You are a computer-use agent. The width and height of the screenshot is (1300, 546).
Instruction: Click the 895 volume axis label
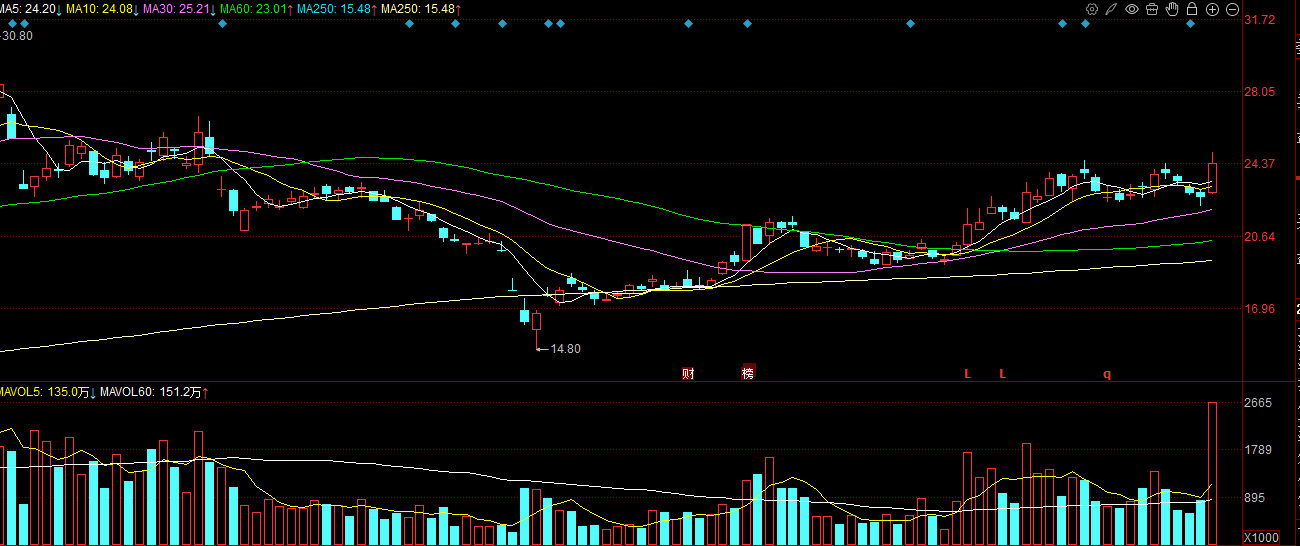click(x=1255, y=498)
